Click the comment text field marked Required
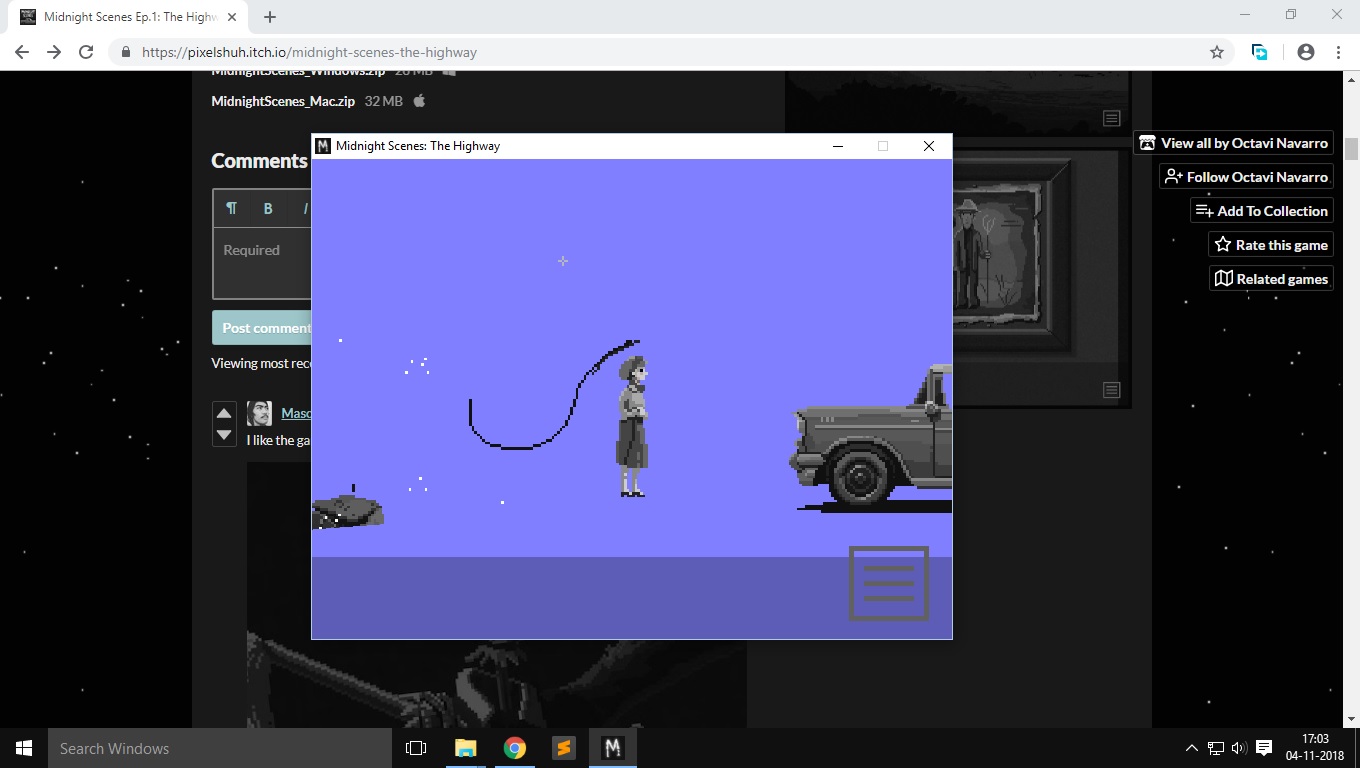1360x768 pixels. (262, 264)
